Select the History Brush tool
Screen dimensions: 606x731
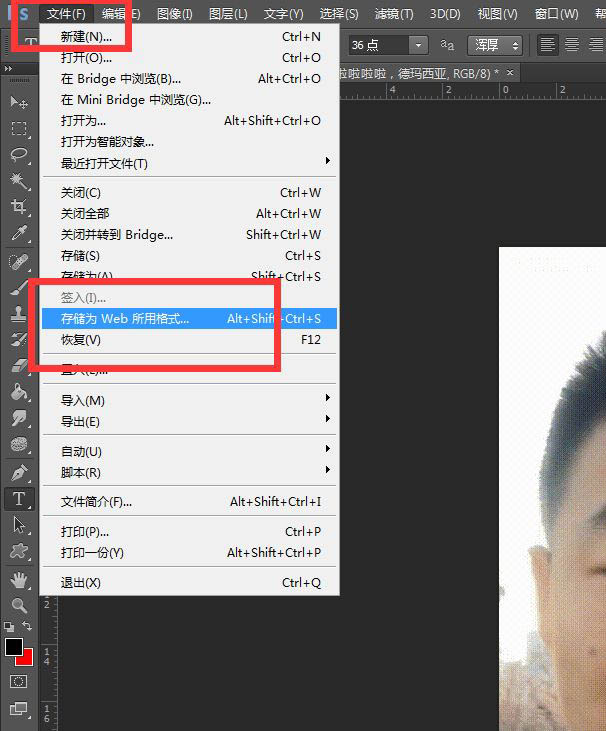pos(19,339)
